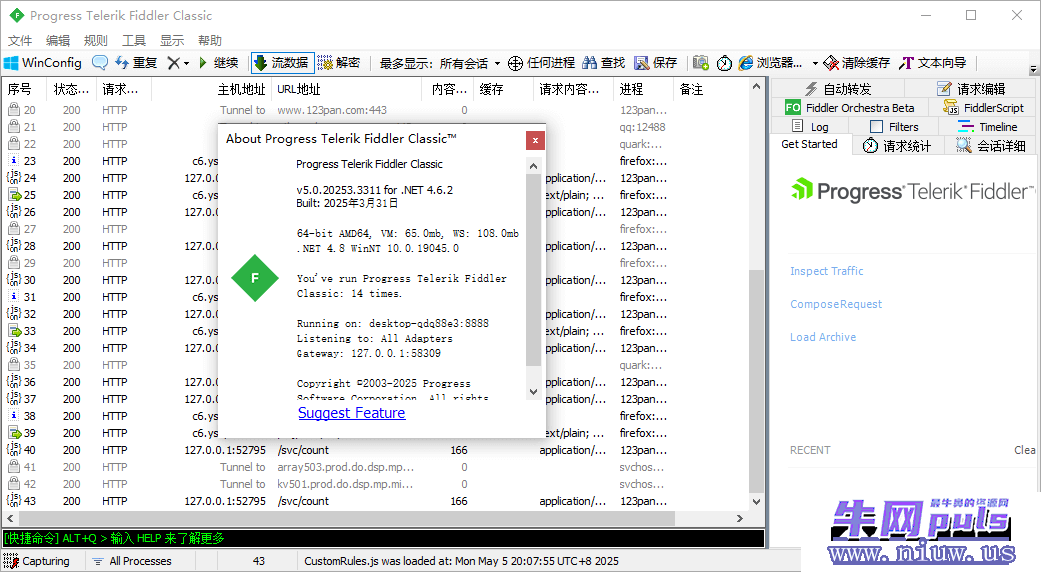Click the ComposeRequest link
Viewport: 1041px width, 572px height.
836,304
